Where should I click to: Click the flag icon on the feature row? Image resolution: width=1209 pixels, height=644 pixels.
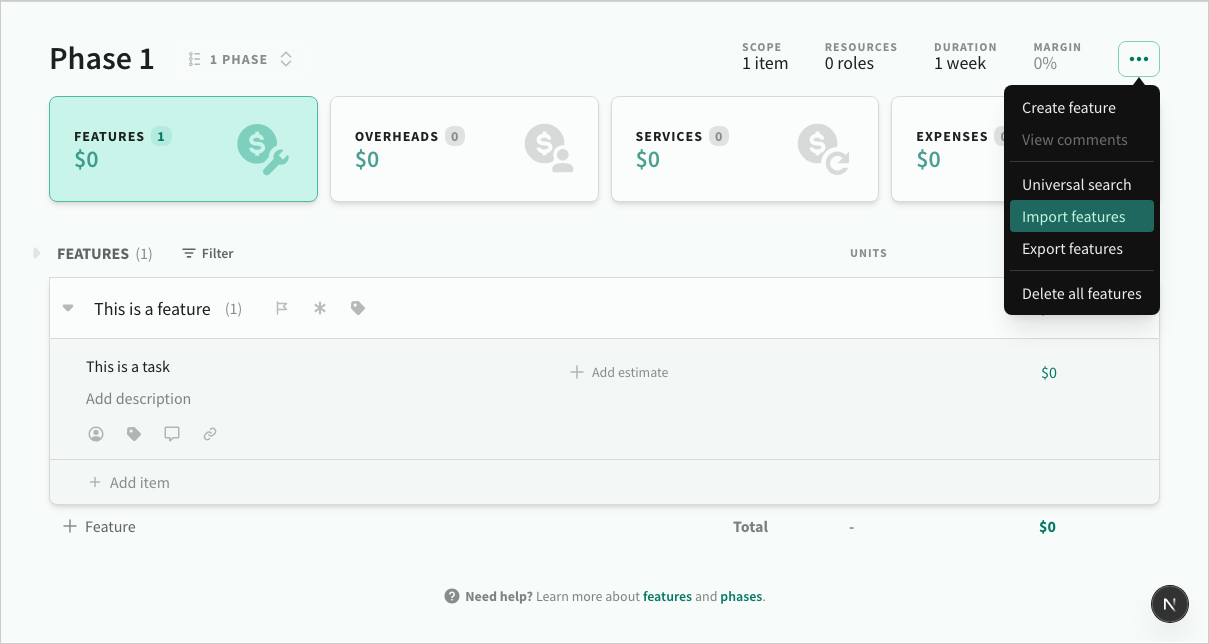click(282, 309)
